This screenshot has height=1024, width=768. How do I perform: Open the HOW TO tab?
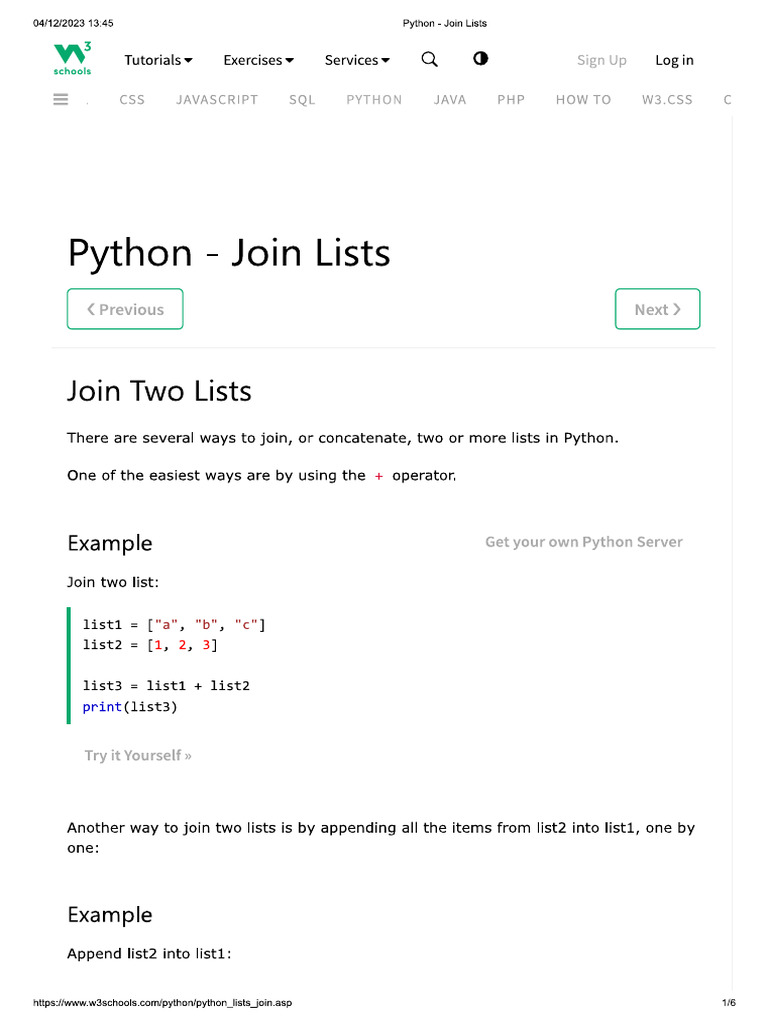pos(583,100)
